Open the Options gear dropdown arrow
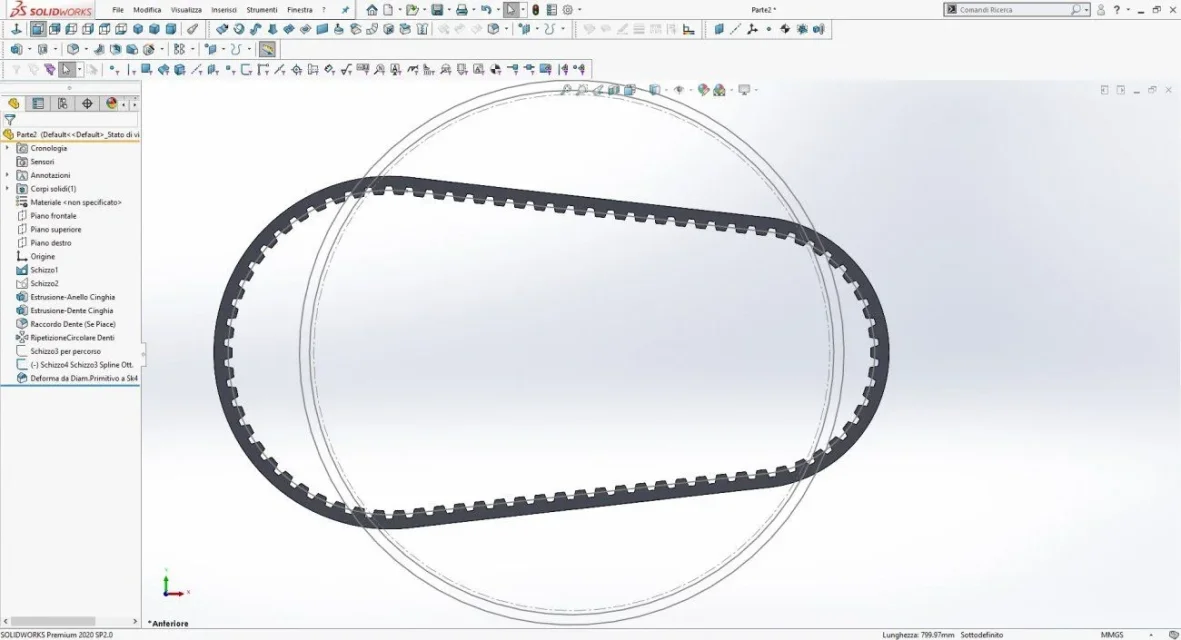Screen dimensions: 1181x640 pyautogui.click(x=578, y=10)
